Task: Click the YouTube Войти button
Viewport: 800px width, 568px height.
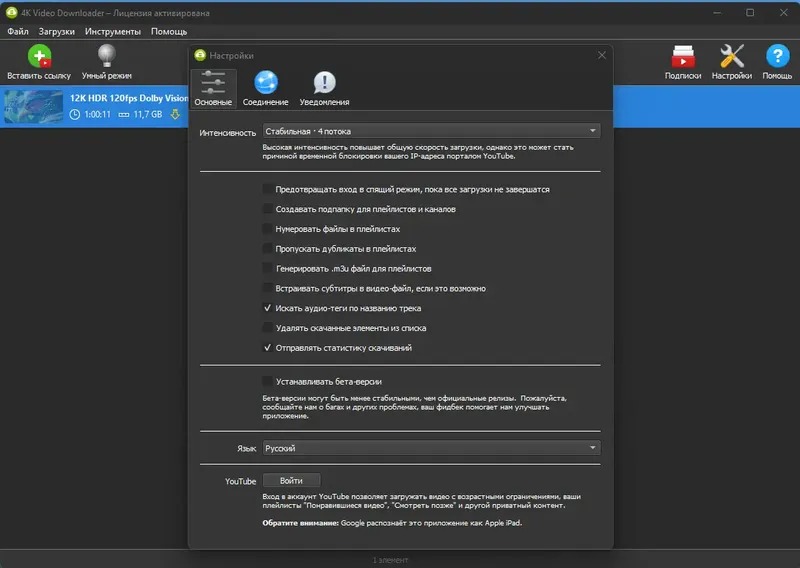Action: [291, 481]
